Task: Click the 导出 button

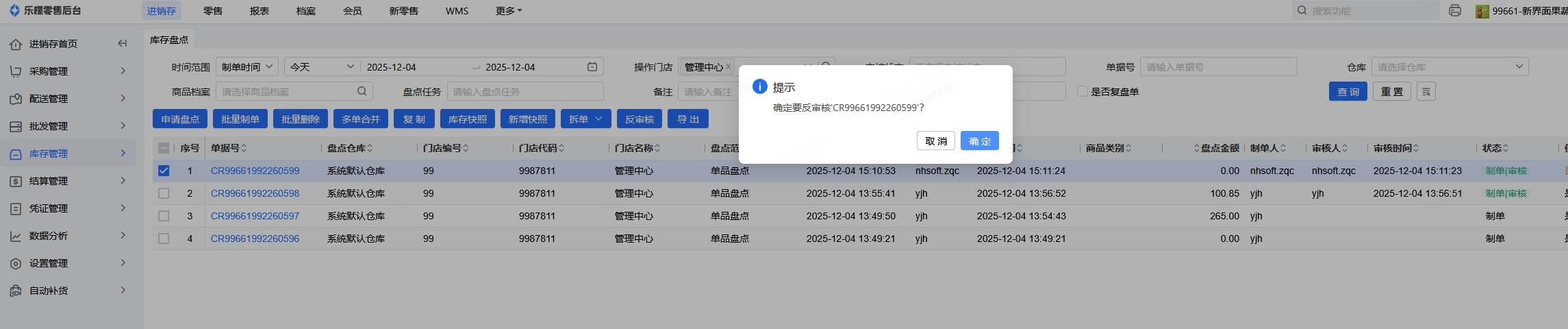Action: 688,119
